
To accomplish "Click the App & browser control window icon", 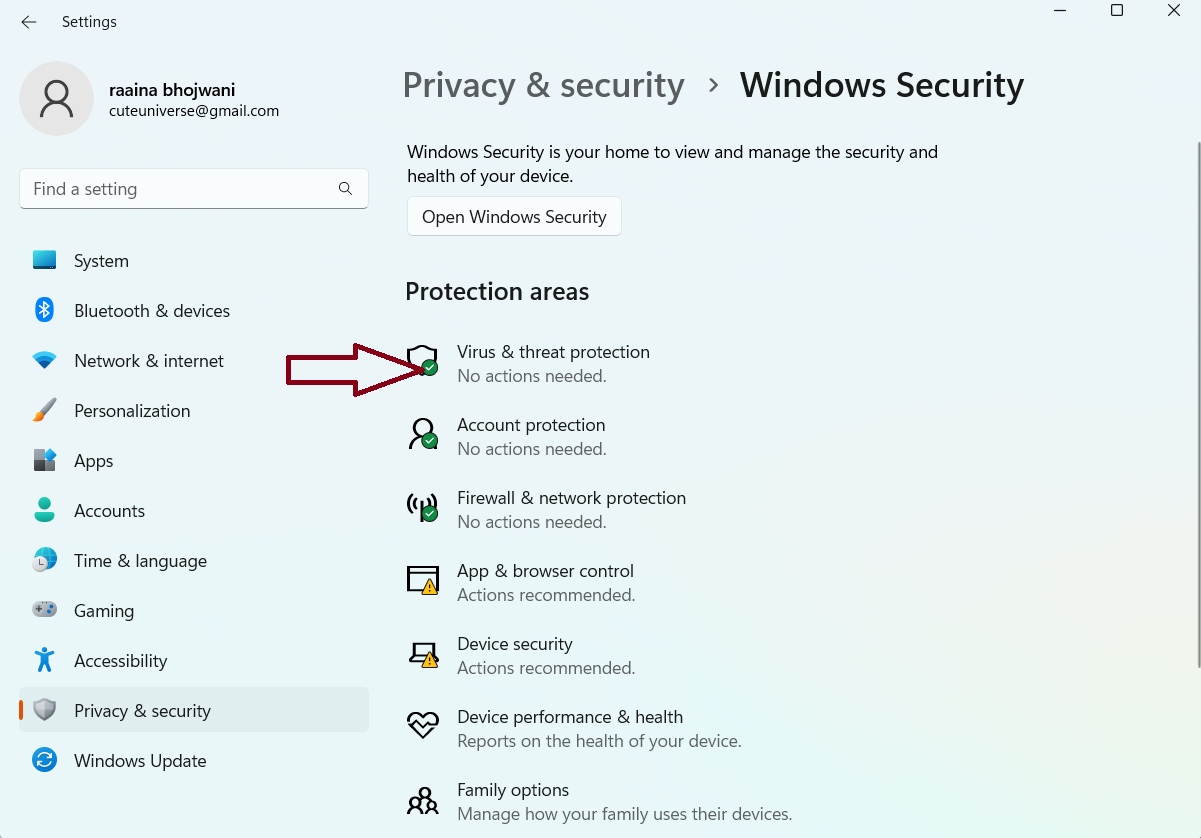I will 423,579.
